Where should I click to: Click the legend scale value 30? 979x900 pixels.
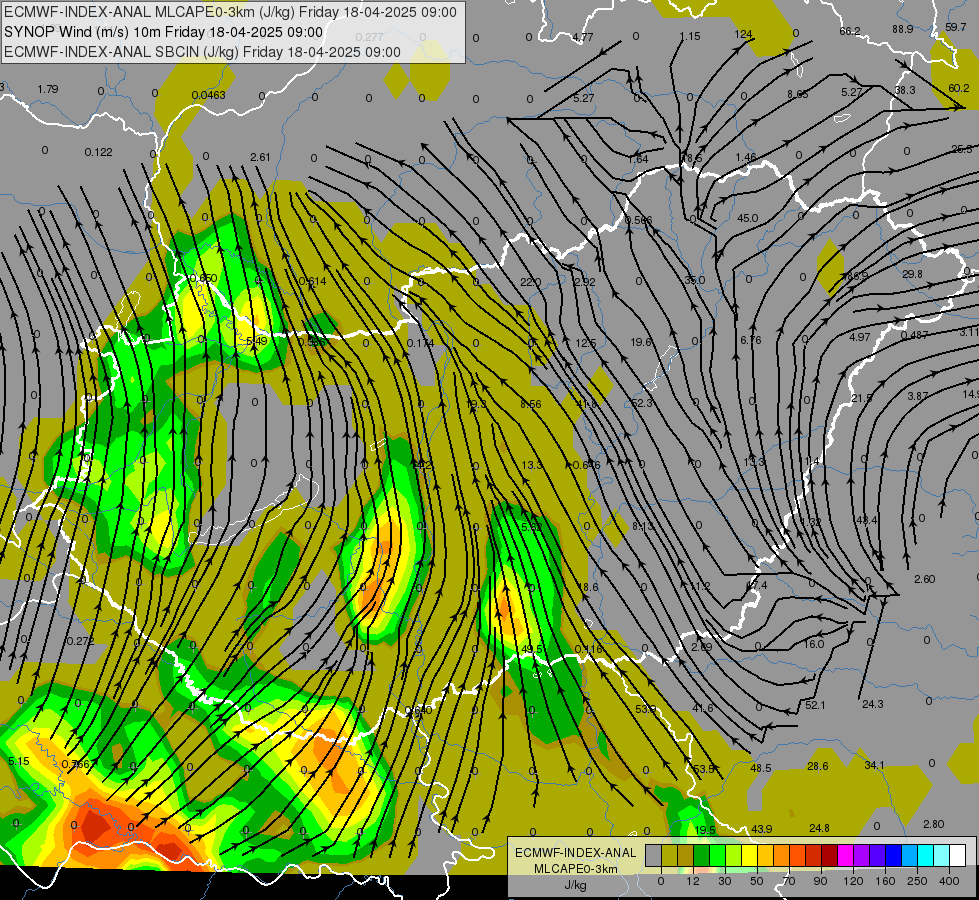click(725, 881)
